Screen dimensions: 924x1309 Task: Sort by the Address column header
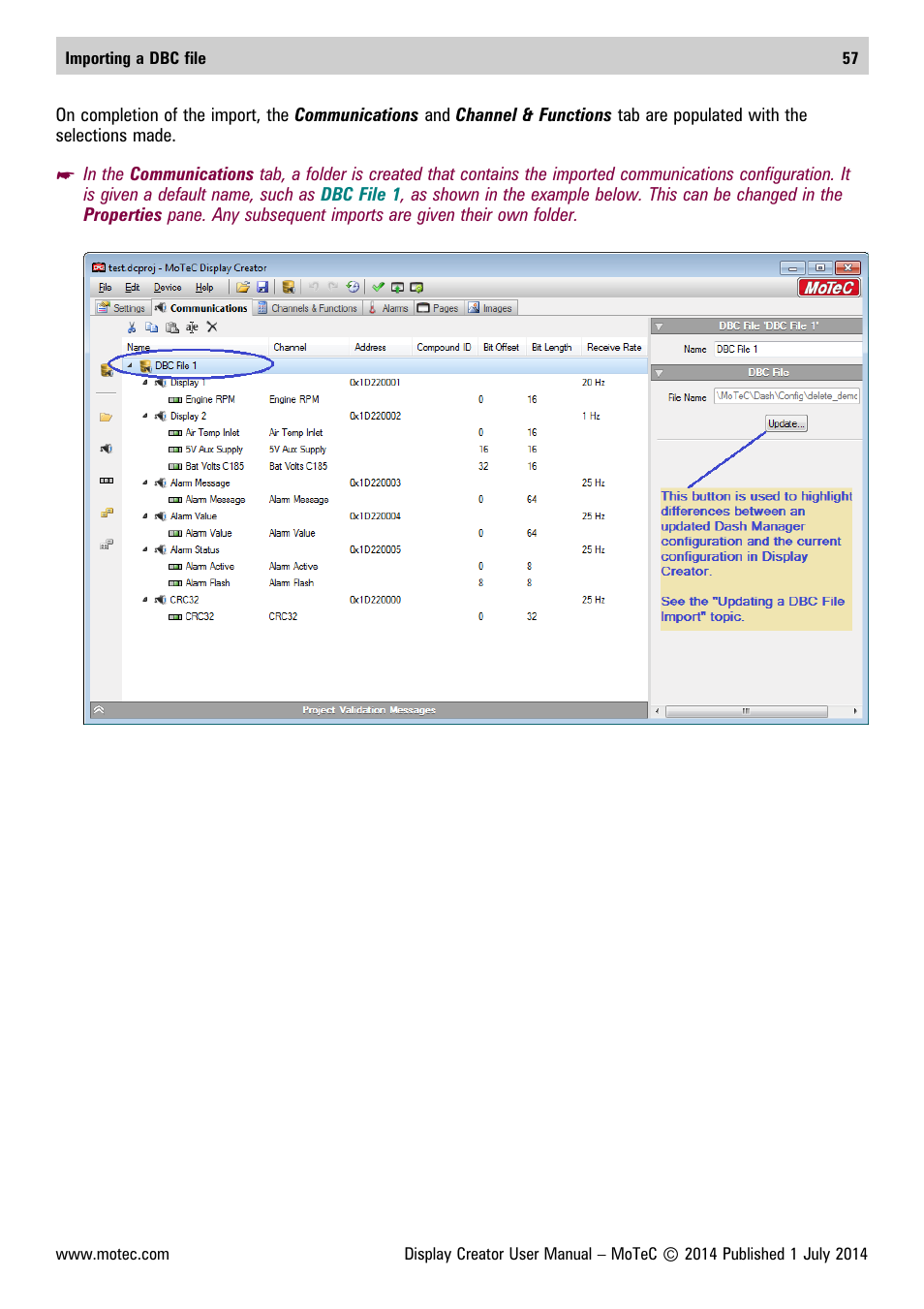coord(370,348)
